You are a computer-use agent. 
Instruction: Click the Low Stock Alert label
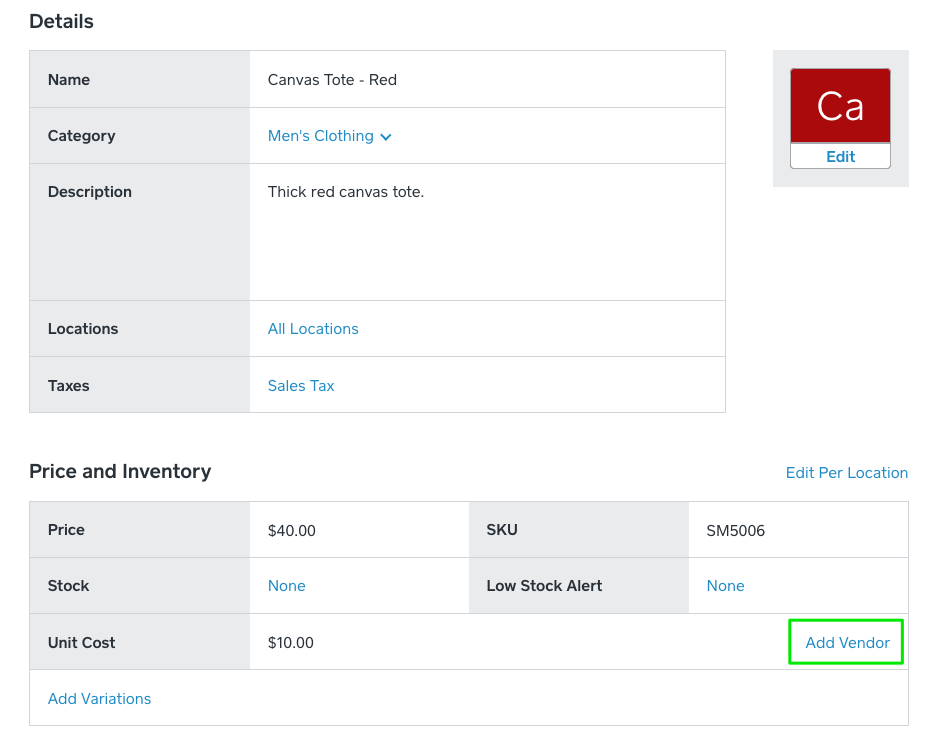click(544, 586)
